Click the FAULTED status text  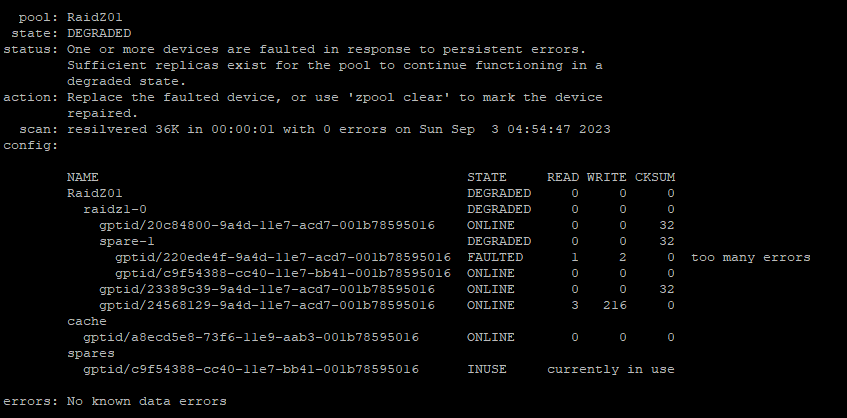pos(495,257)
